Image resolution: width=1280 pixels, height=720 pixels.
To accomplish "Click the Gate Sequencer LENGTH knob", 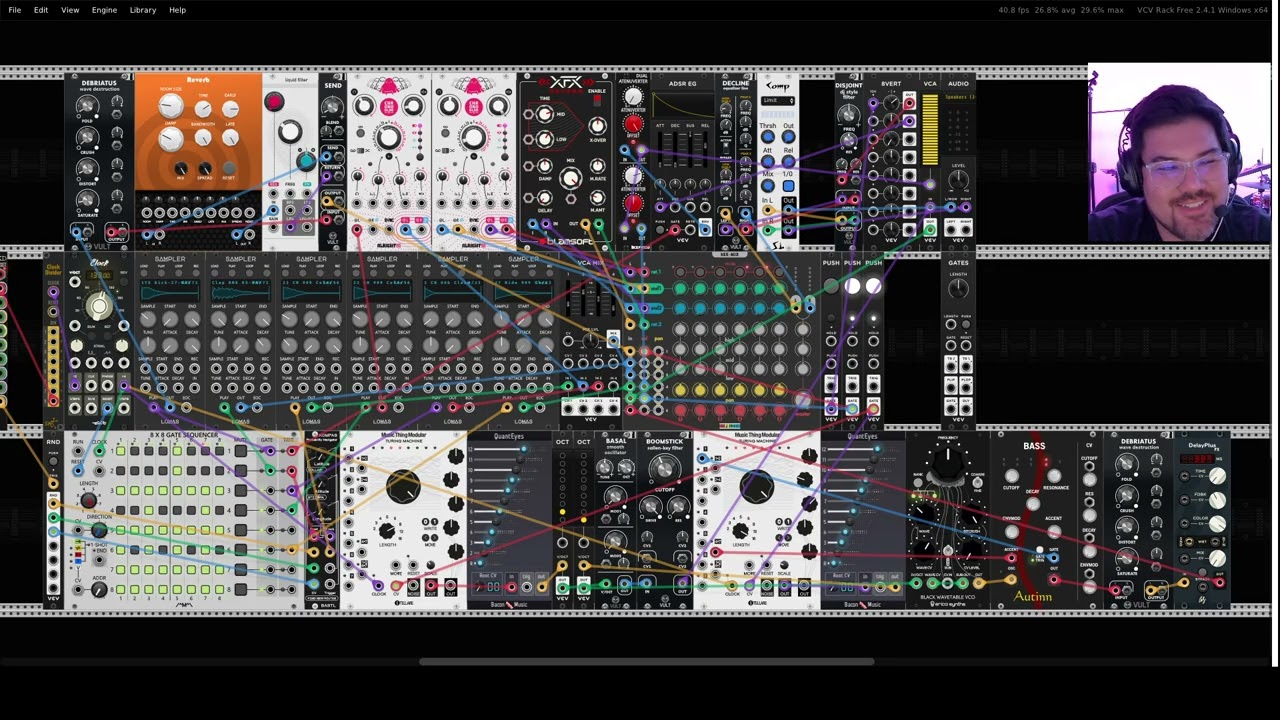I will pyautogui.click(x=88, y=501).
